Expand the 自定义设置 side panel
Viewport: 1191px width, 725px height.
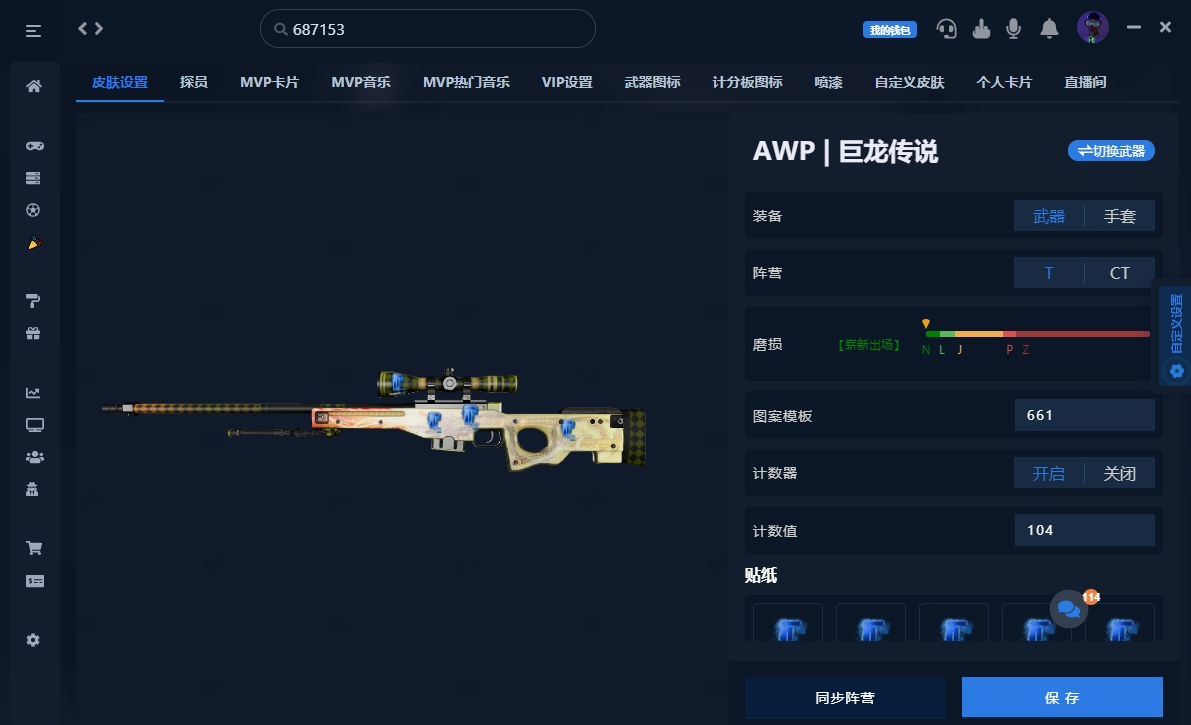(1176, 333)
